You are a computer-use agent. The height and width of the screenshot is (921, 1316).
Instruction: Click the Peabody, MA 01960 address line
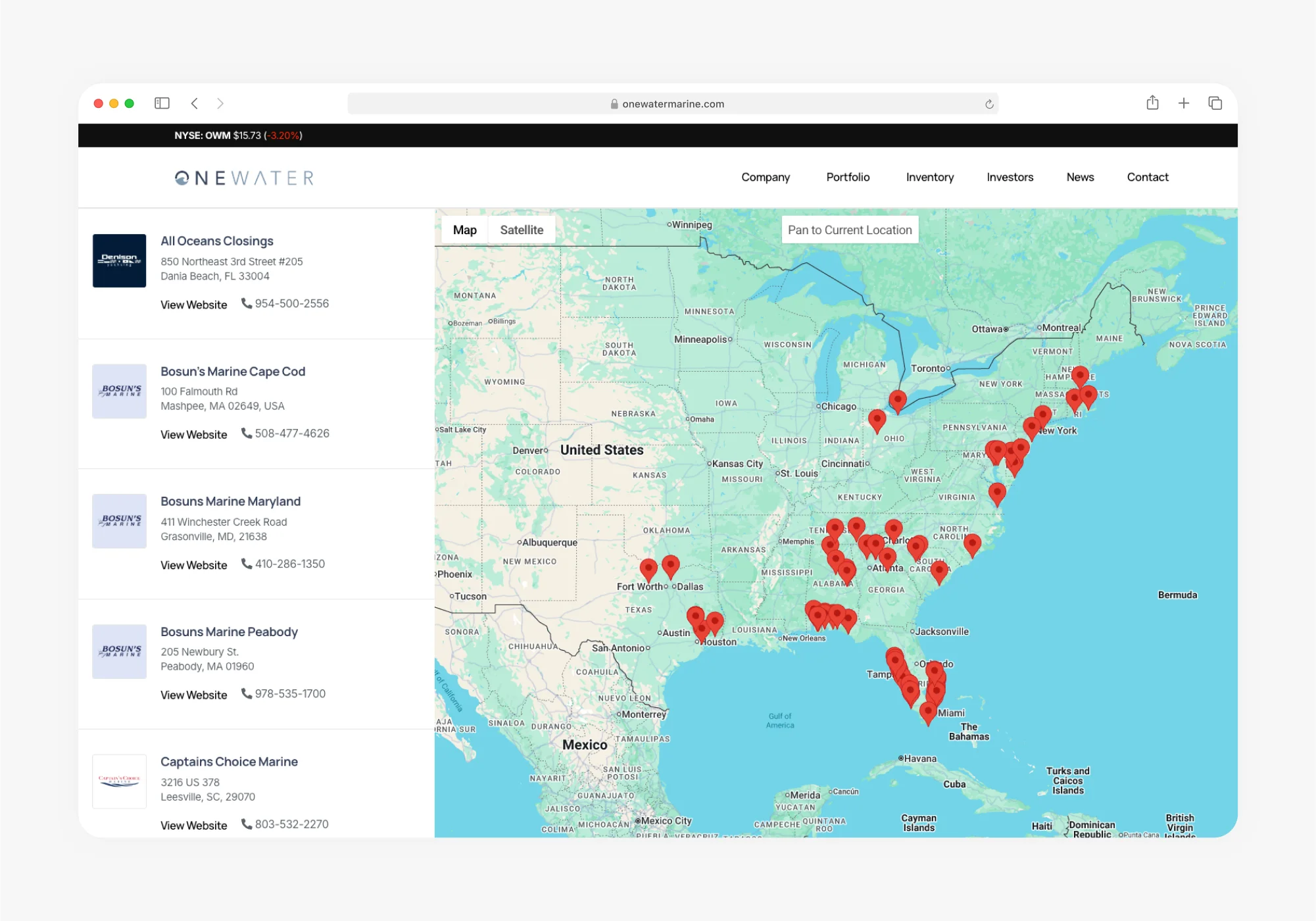(207, 666)
